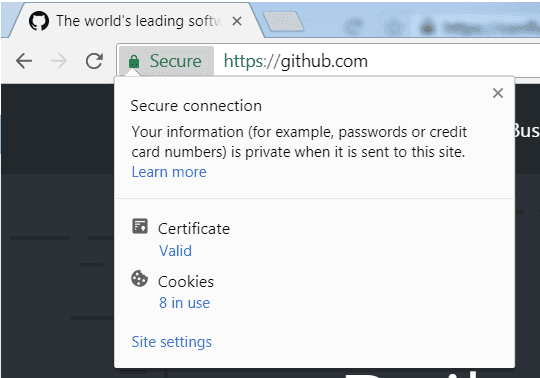Viewport: 540px width, 378px height.
Task: Open Site settings
Action: [172, 342]
